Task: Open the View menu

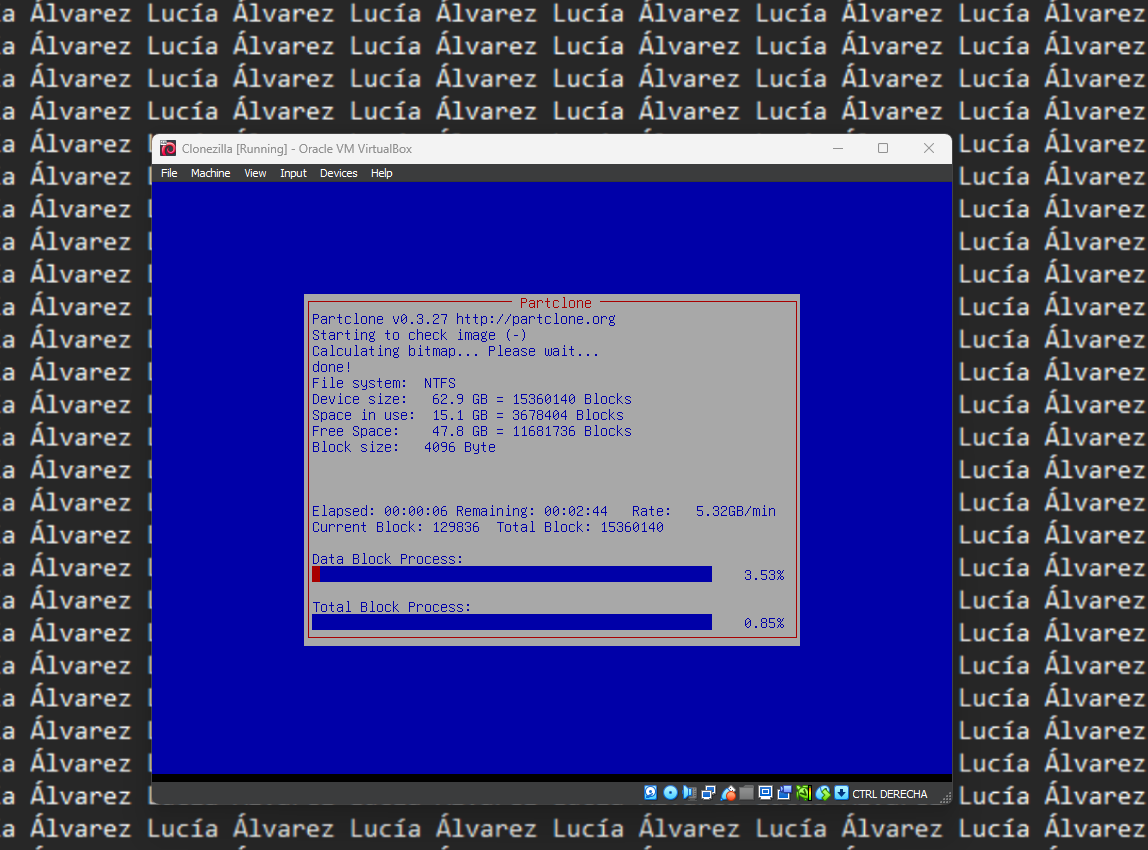Action: click(255, 173)
